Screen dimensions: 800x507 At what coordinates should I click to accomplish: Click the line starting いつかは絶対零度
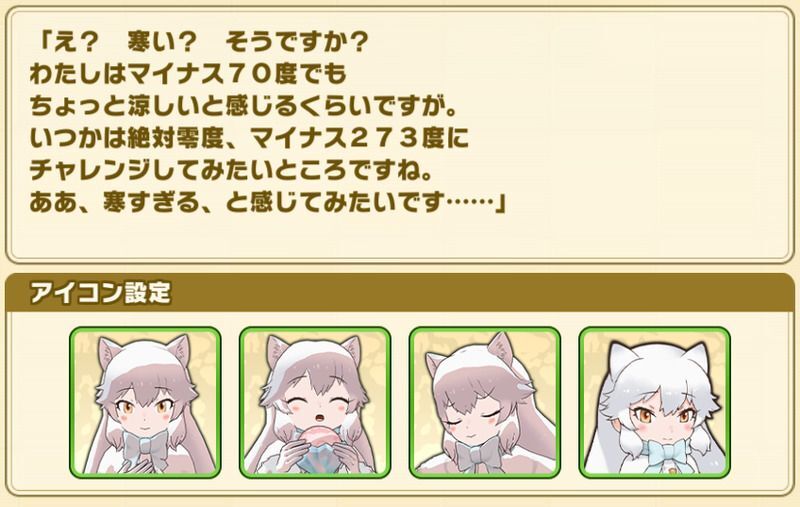click(249, 139)
